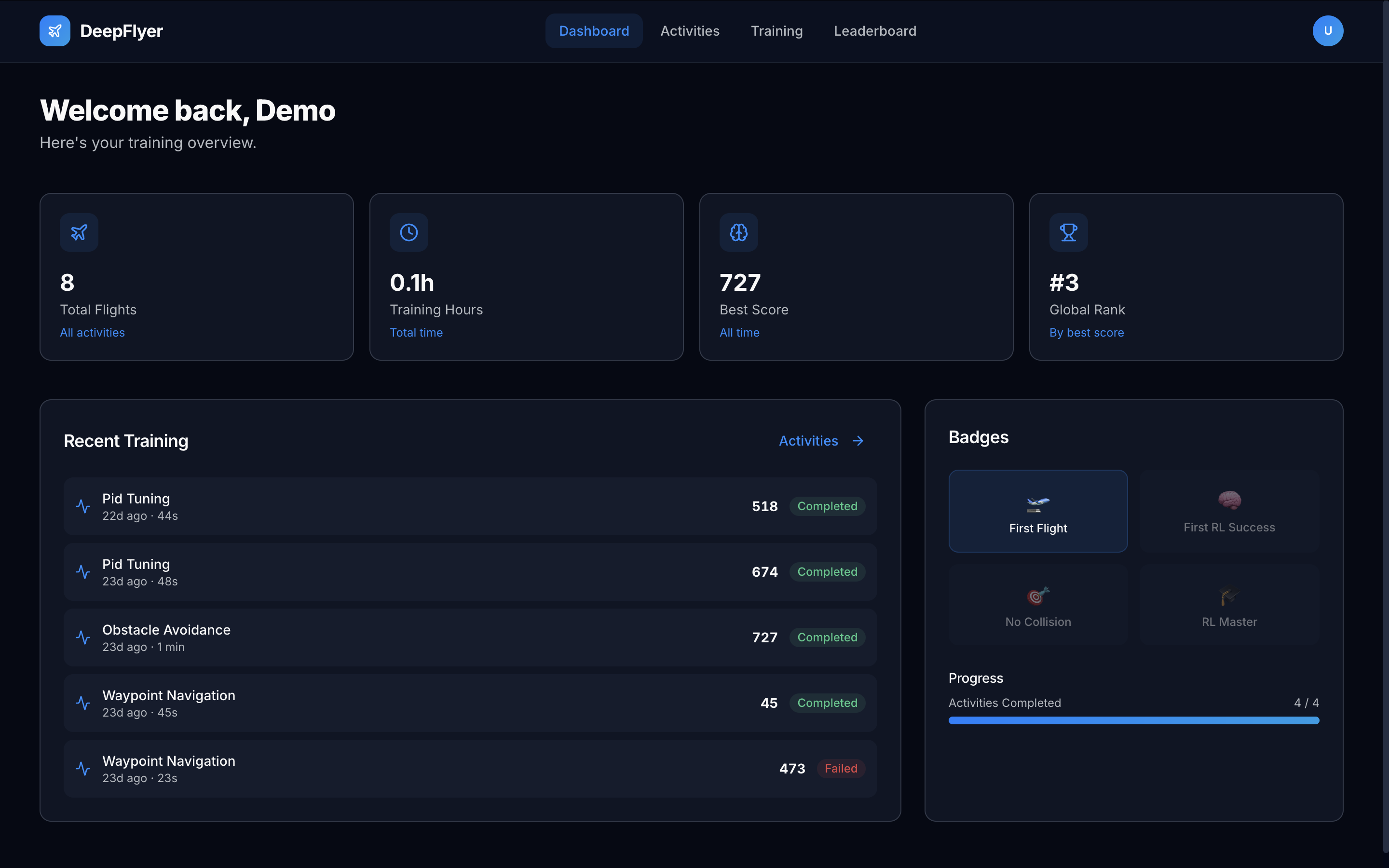
Task: Click the '#3' Global Rank value
Action: coord(1064,283)
